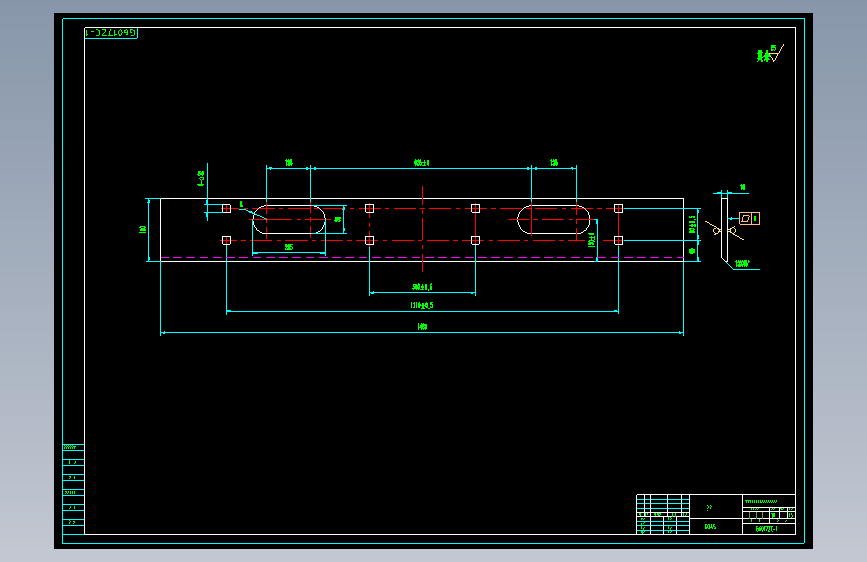Select the 130 dimension above the left slot
The height and width of the screenshot is (562, 867).
coord(289,163)
